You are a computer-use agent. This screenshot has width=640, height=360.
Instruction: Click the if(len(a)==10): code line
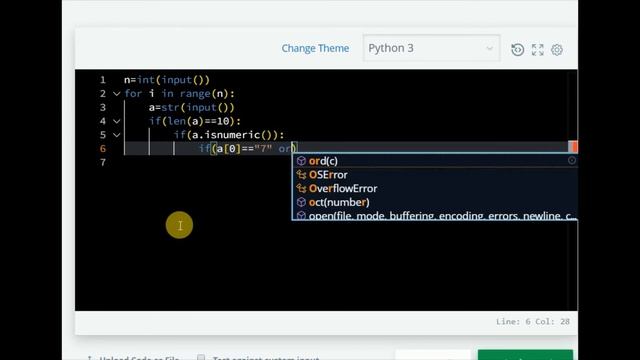click(x=195, y=121)
